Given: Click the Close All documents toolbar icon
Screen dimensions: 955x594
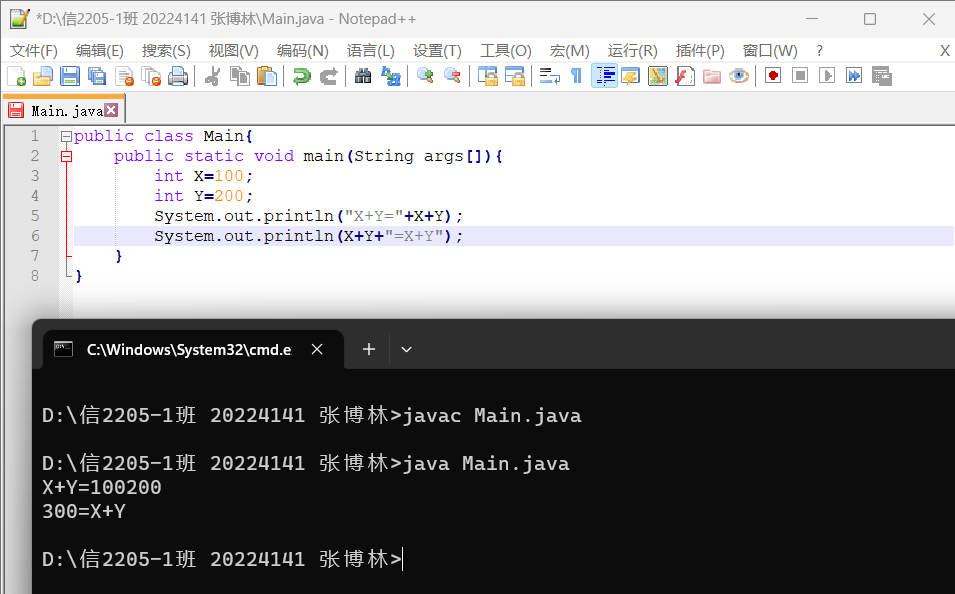Looking at the screenshot, I should (x=151, y=76).
